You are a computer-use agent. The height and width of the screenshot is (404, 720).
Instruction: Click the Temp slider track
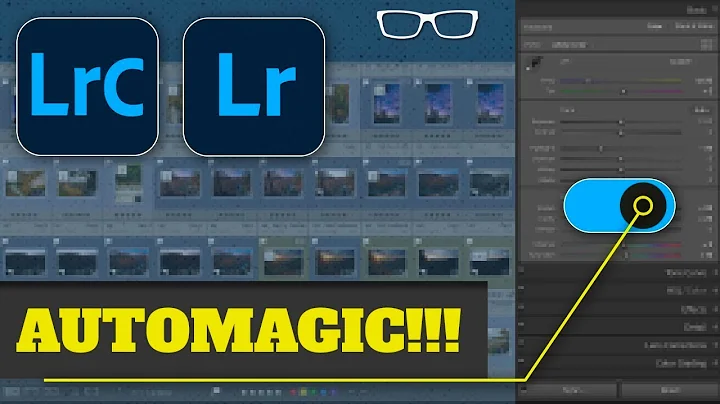(620, 81)
